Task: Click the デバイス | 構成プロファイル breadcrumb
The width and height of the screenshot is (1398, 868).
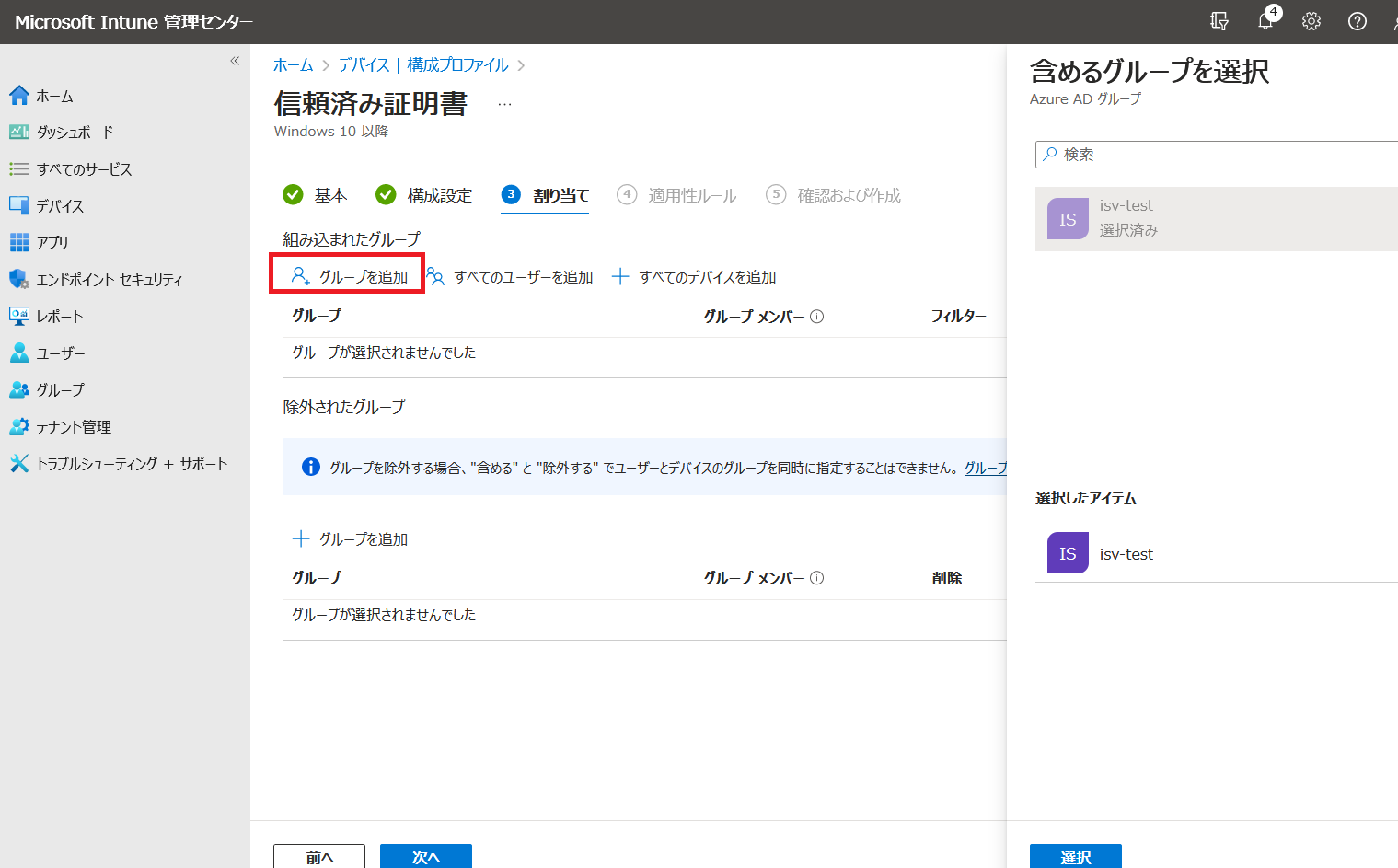Action: click(x=423, y=65)
